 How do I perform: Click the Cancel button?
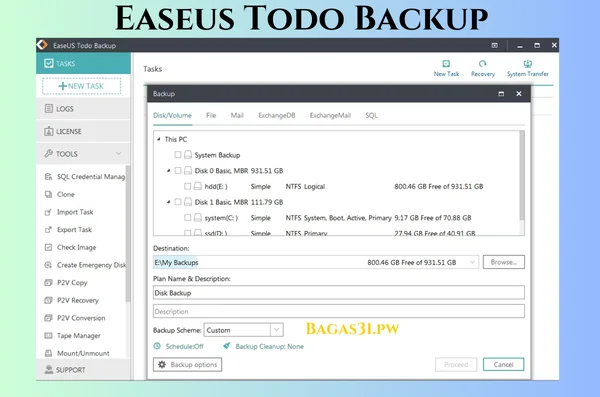[x=504, y=364]
